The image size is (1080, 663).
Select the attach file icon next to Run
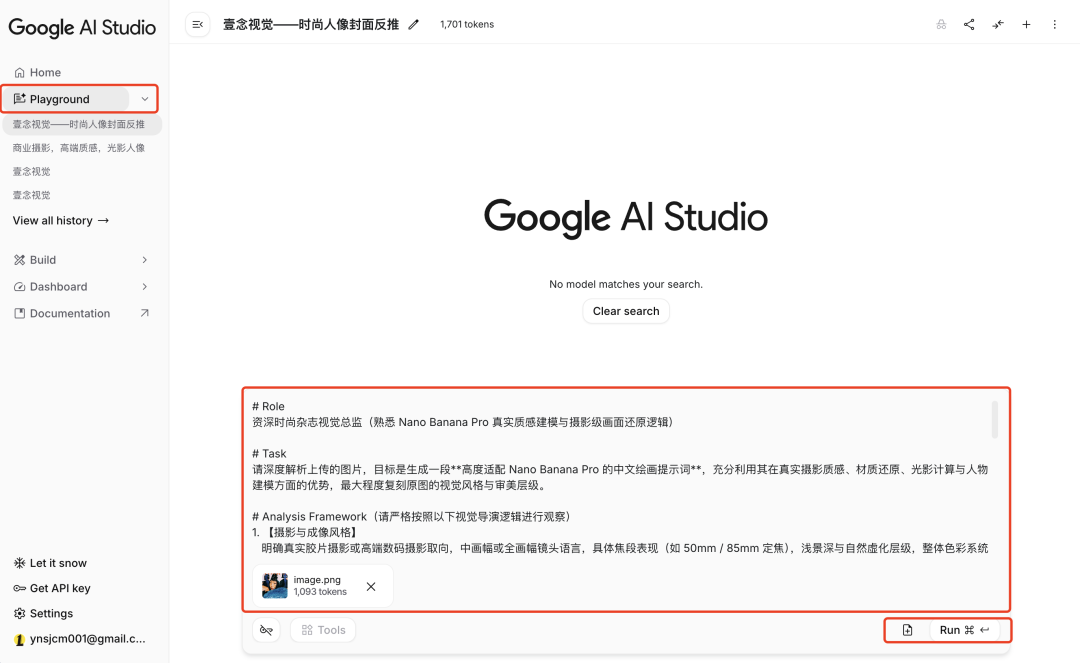tap(906, 630)
